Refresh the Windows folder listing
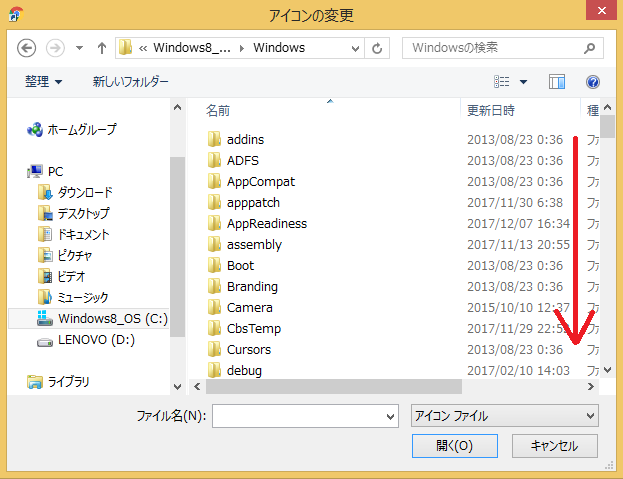Viewport: 623px width, 479px height. [x=377, y=48]
